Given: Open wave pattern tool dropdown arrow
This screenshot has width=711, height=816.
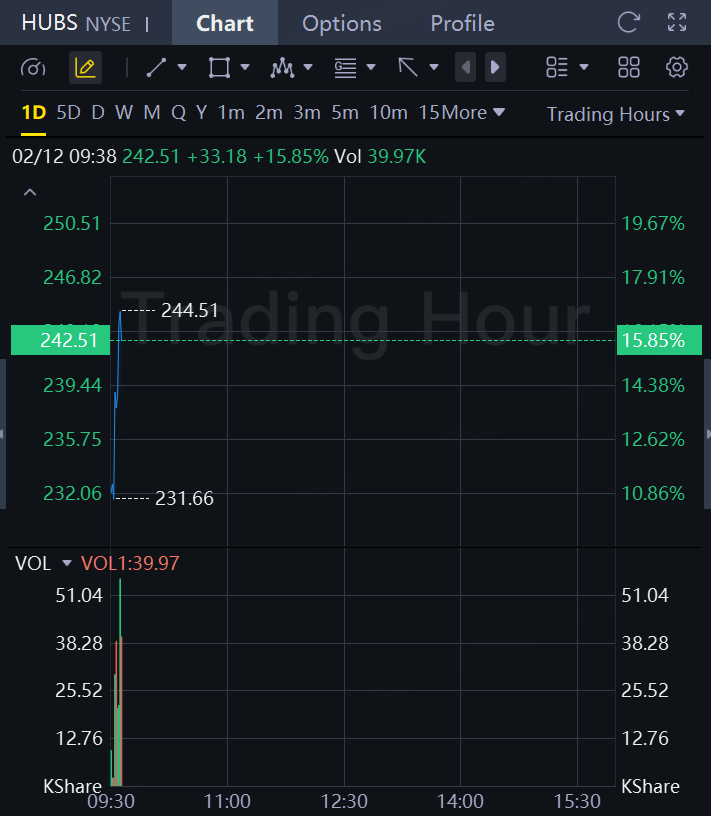Looking at the screenshot, I should 308,67.
